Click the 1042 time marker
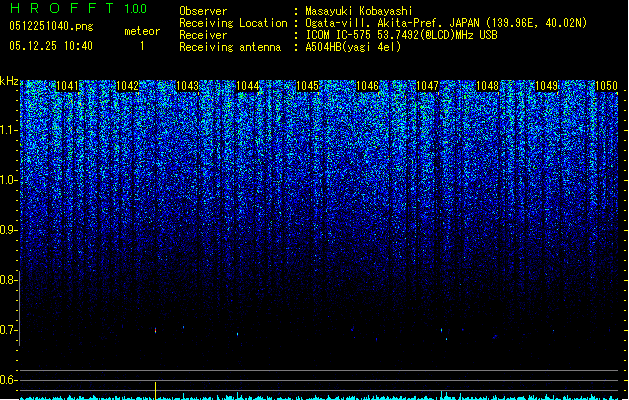 point(127,86)
